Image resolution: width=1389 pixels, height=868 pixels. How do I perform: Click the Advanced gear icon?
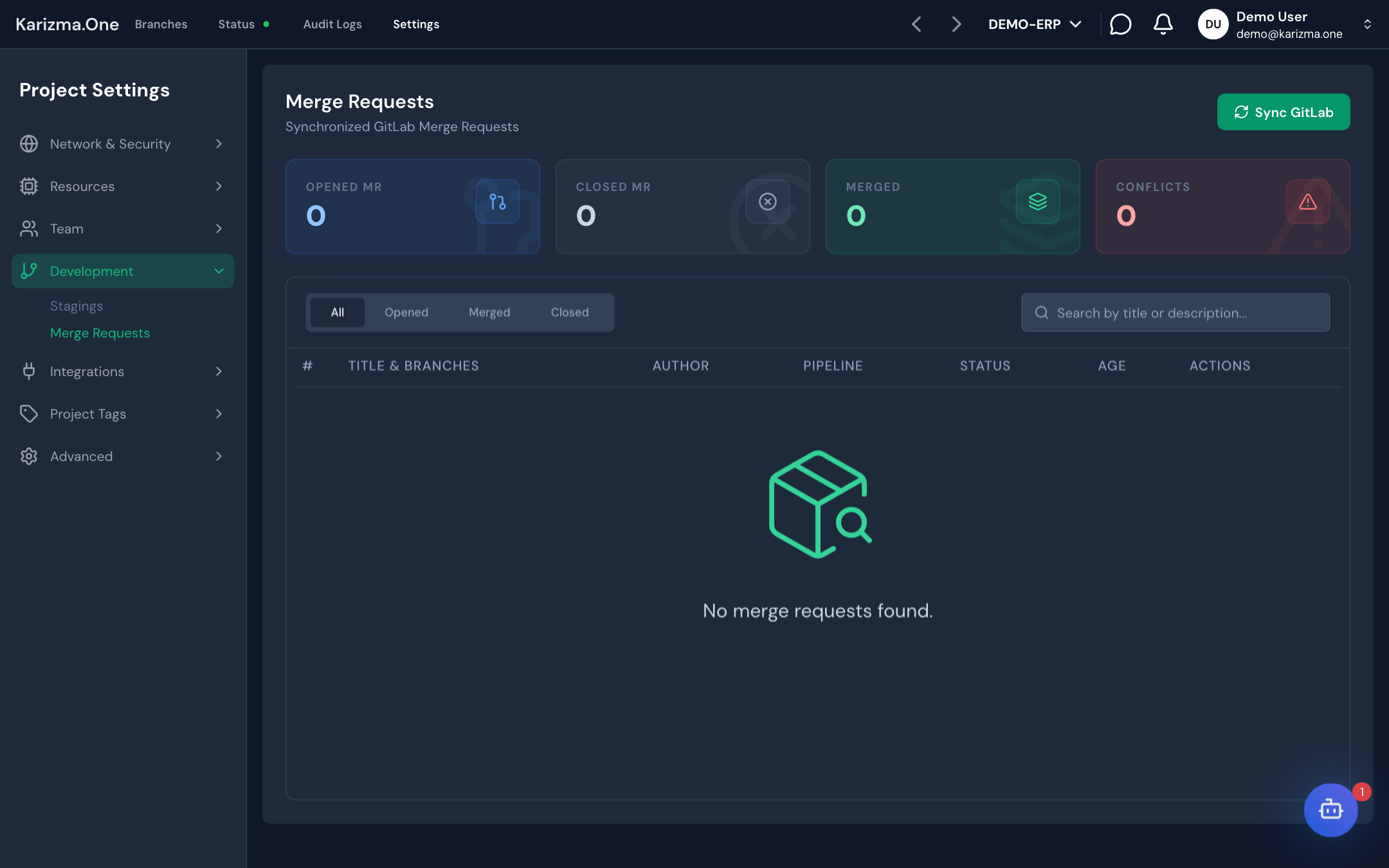(29, 456)
